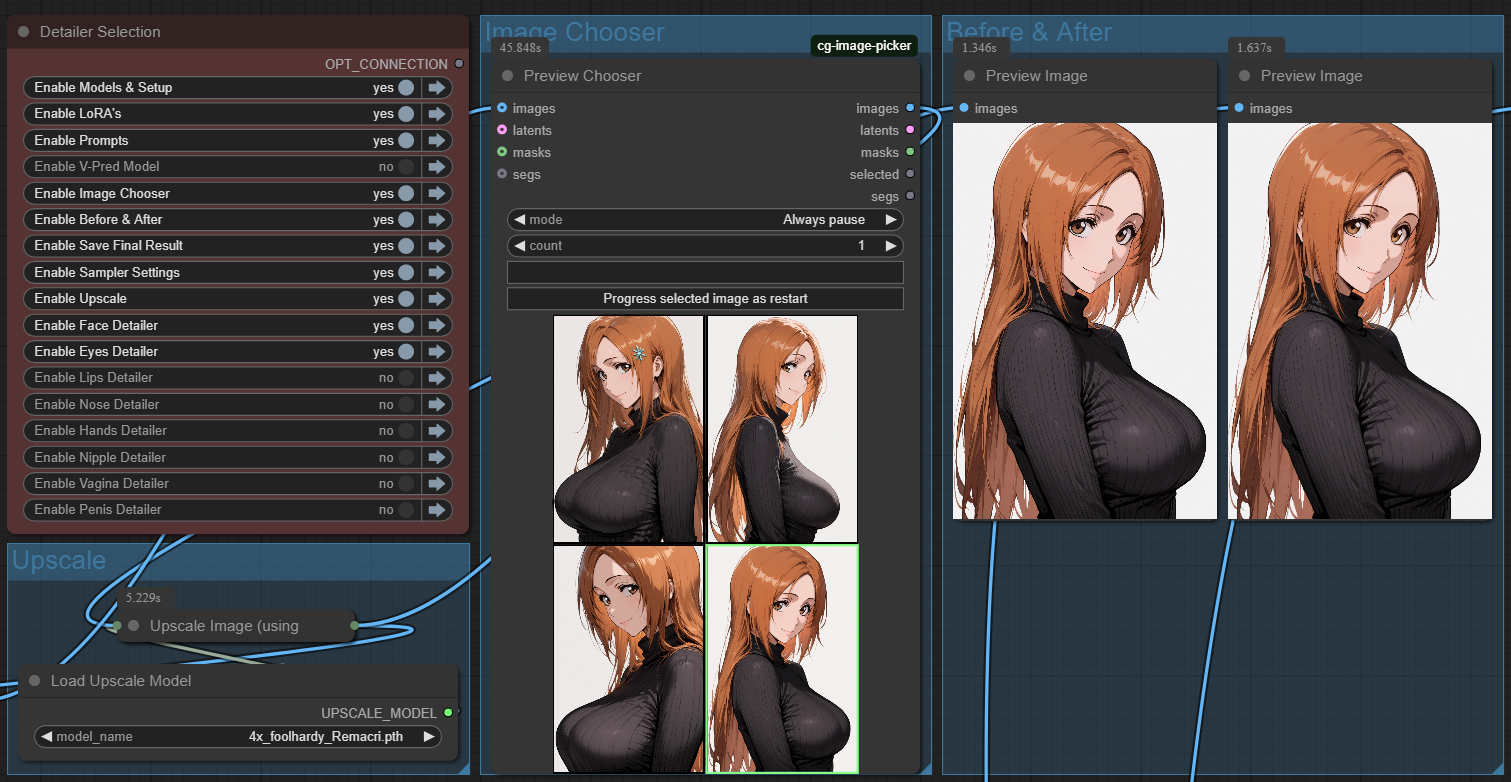Toggle Enable Image Chooser switch
This screenshot has width=1511, height=782.
point(406,194)
